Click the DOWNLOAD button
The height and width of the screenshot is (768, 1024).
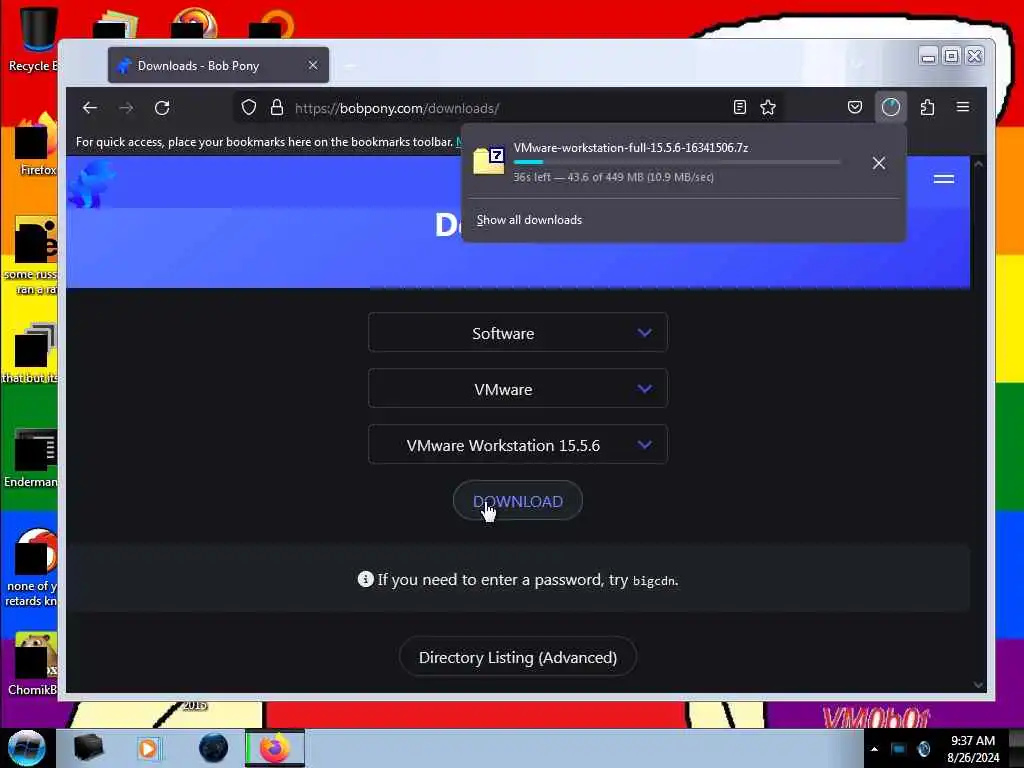point(518,502)
